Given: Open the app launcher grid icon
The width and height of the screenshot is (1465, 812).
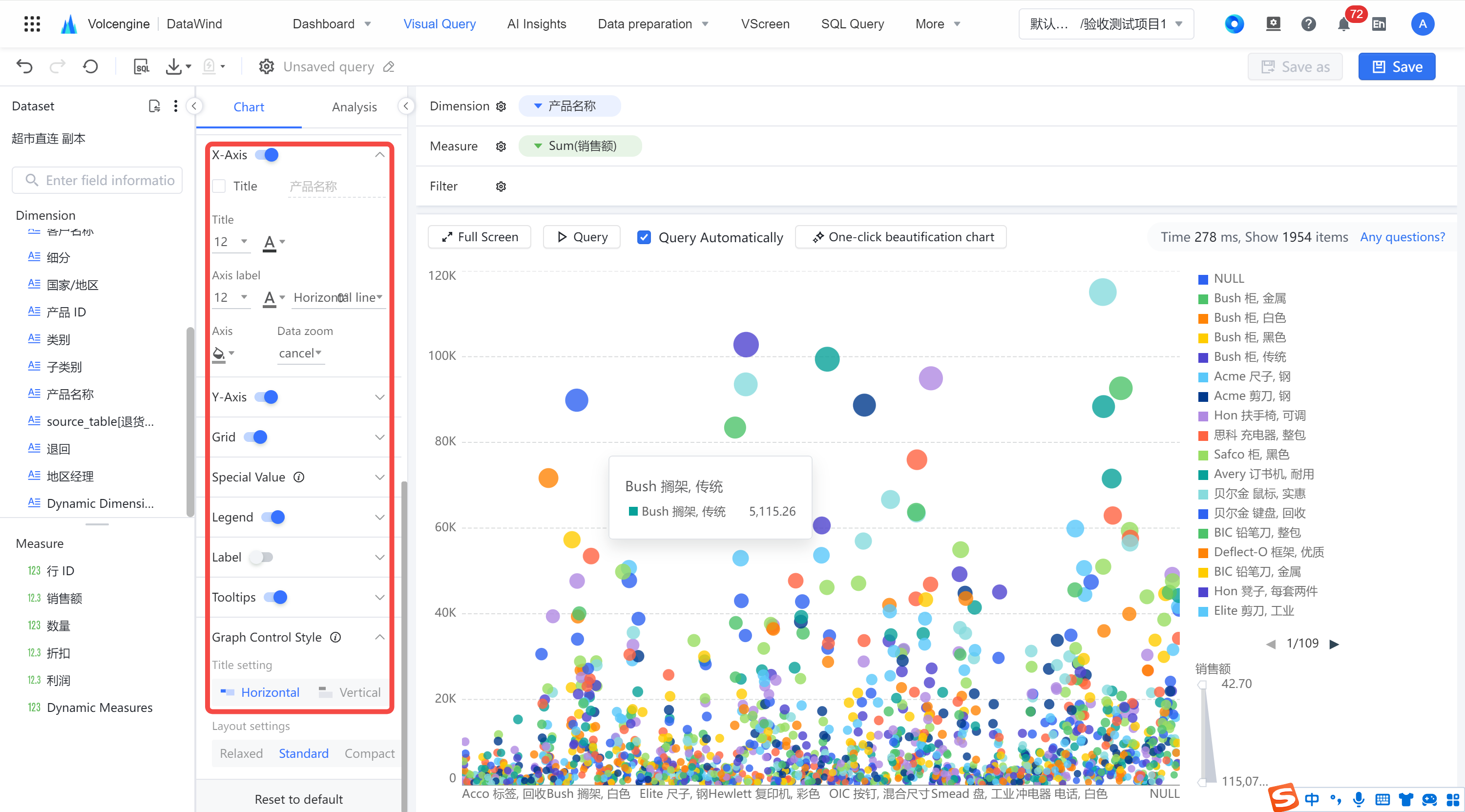Looking at the screenshot, I should (x=32, y=24).
